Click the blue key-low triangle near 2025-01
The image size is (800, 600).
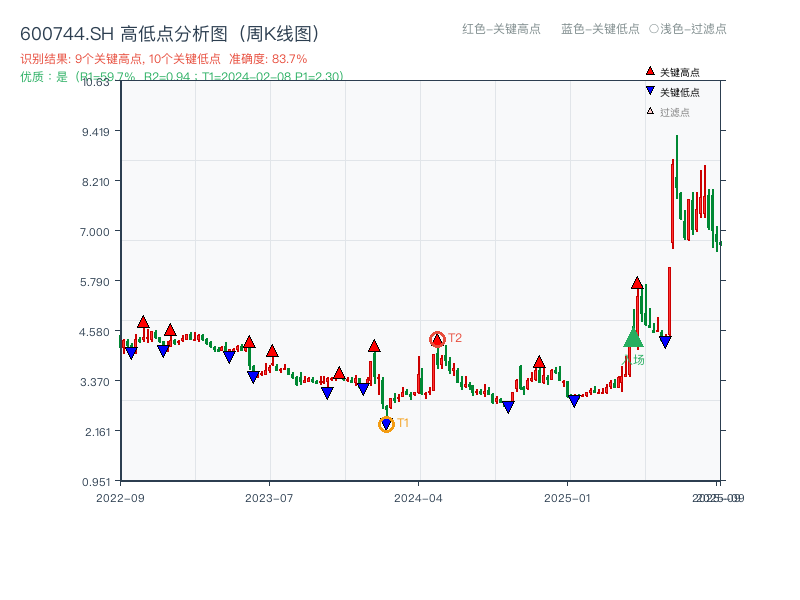click(x=572, y=398)
